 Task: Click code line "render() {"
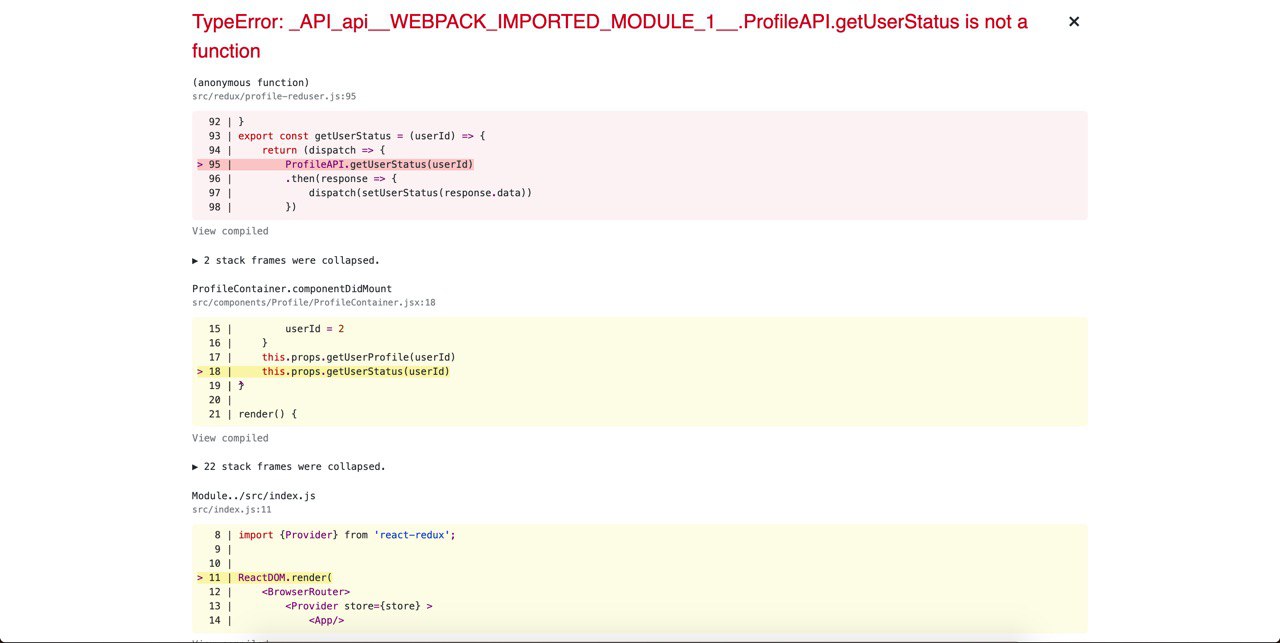pos(268,414)
